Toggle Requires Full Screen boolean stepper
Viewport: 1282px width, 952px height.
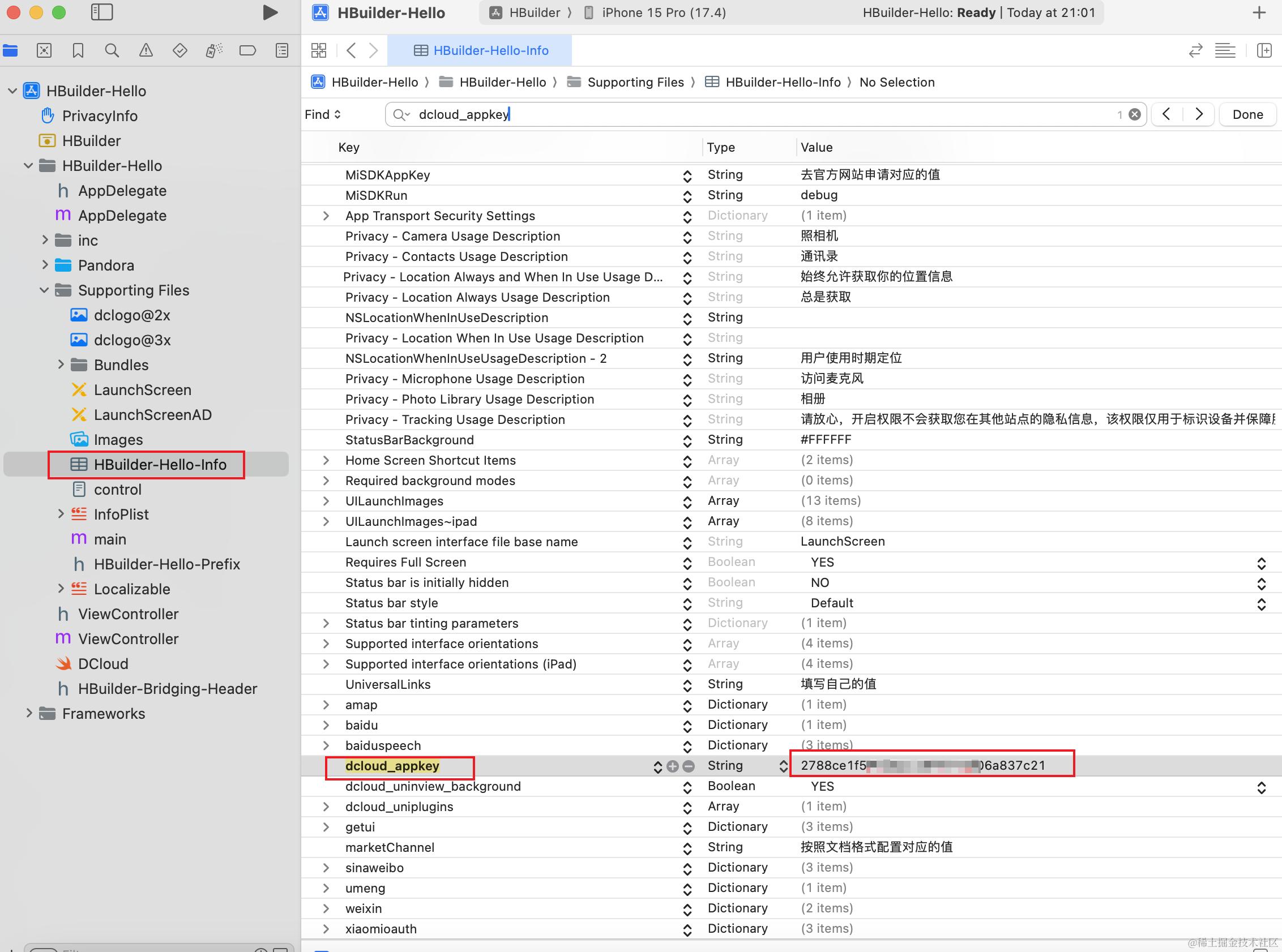pos(1260,563)
